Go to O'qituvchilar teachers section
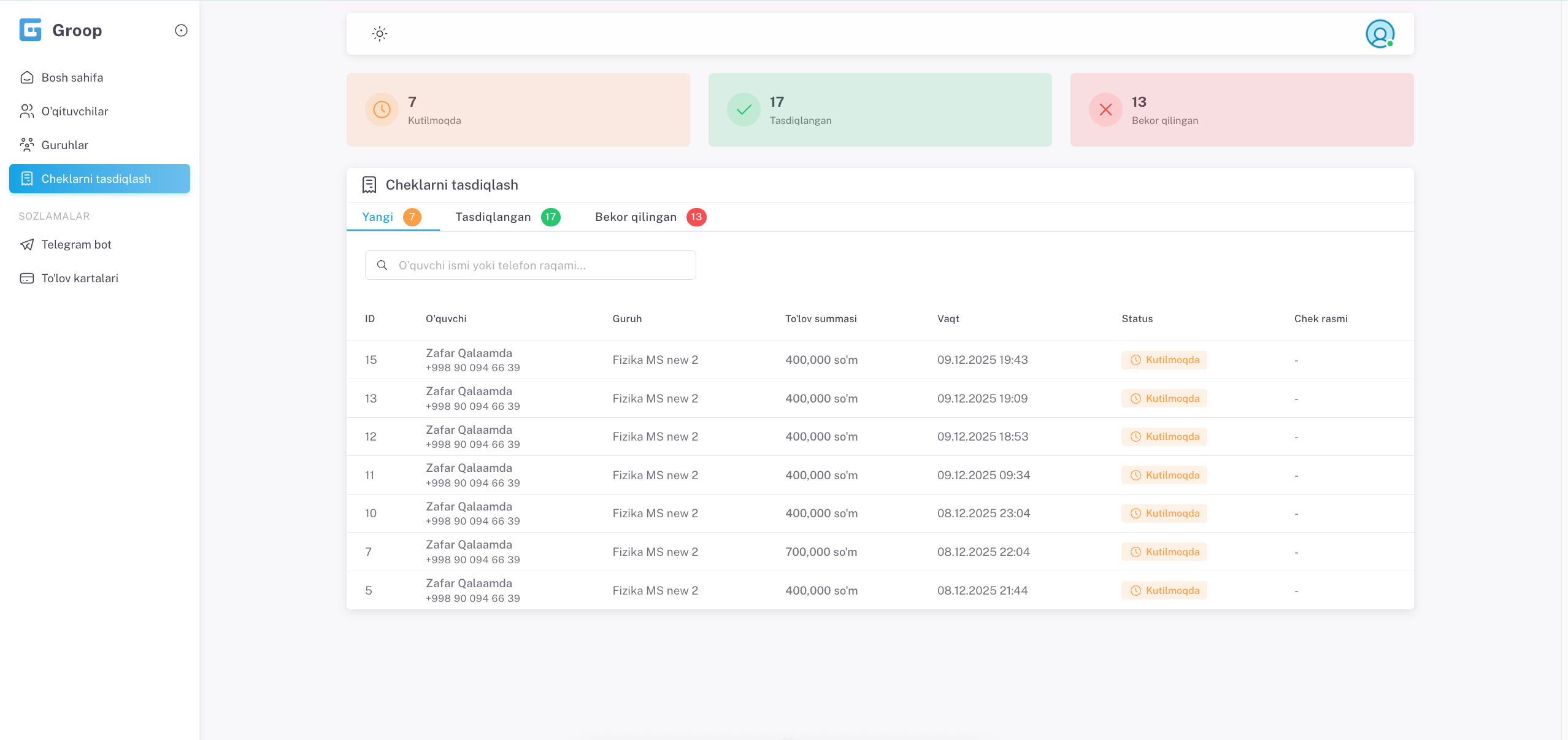The width and height of the screenshot is (1568, 740). pyautogui.click(x=74, y=112)
